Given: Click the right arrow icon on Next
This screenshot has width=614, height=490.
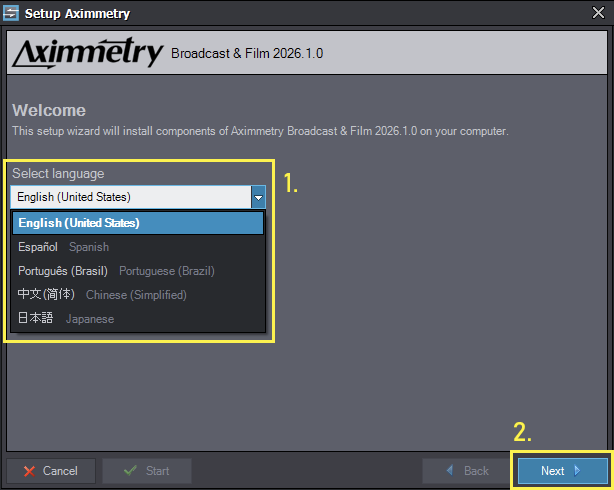Looking at the screenshot, I should point(577,471).
